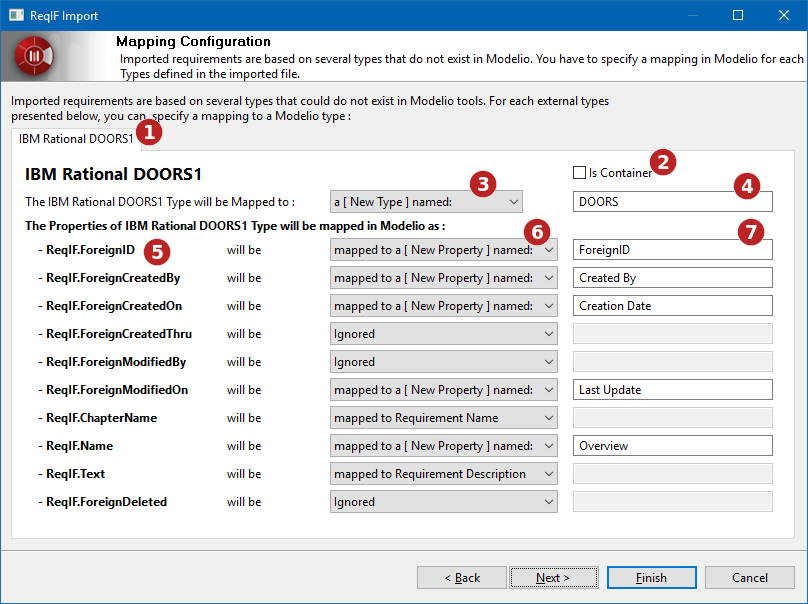Click the ReqIF Import window title icon

coord(16,15)
